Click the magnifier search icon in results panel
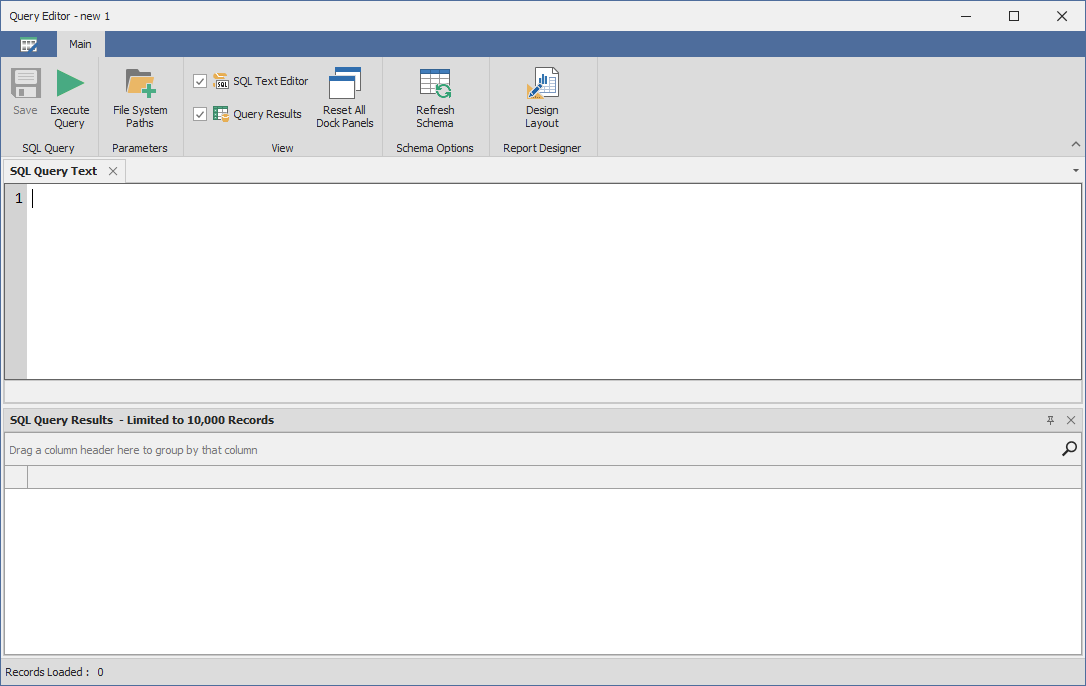1086x686 pixels. click(x=1069, y=449)
